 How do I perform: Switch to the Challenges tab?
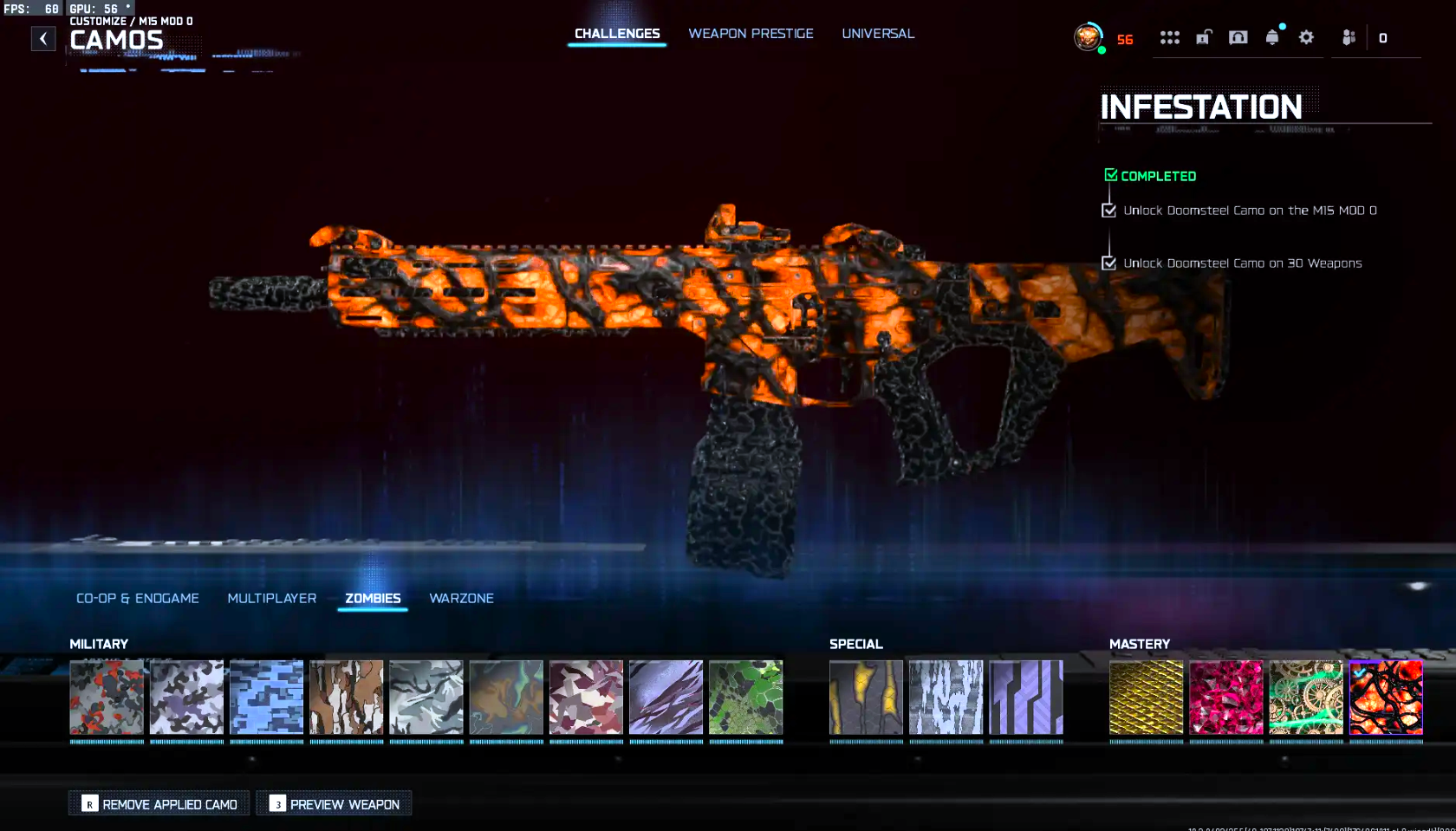pyautogui.click(x=617, y=34)
